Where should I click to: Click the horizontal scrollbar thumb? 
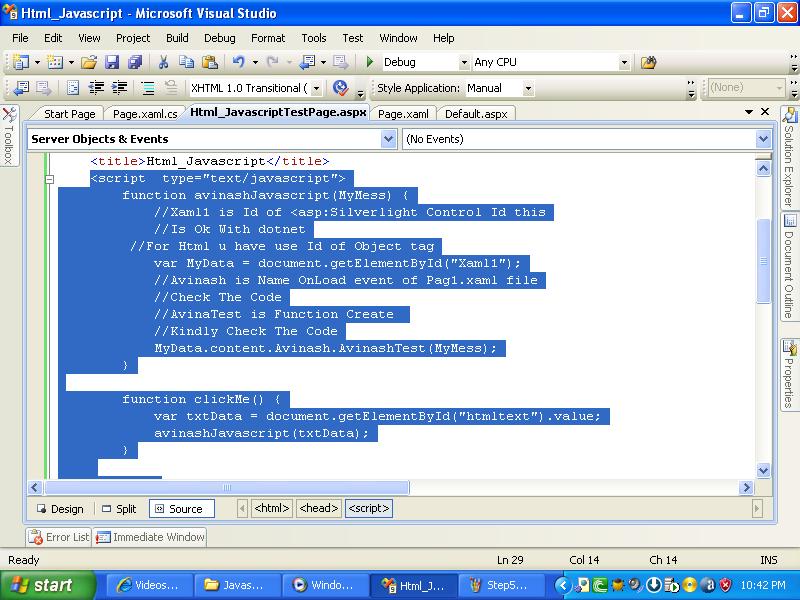227,487
